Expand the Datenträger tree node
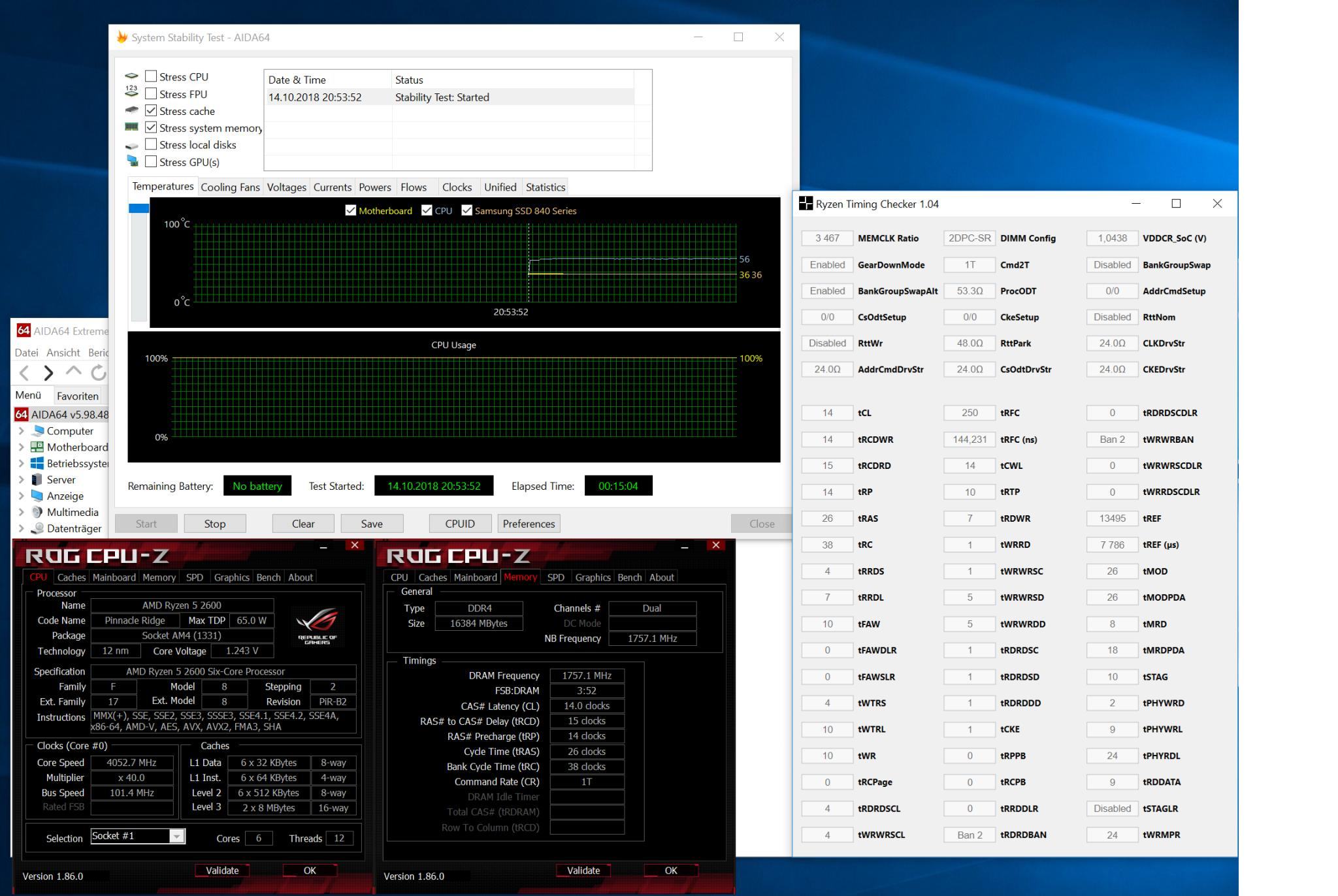The image size is (1338, 896). point(22,529)
